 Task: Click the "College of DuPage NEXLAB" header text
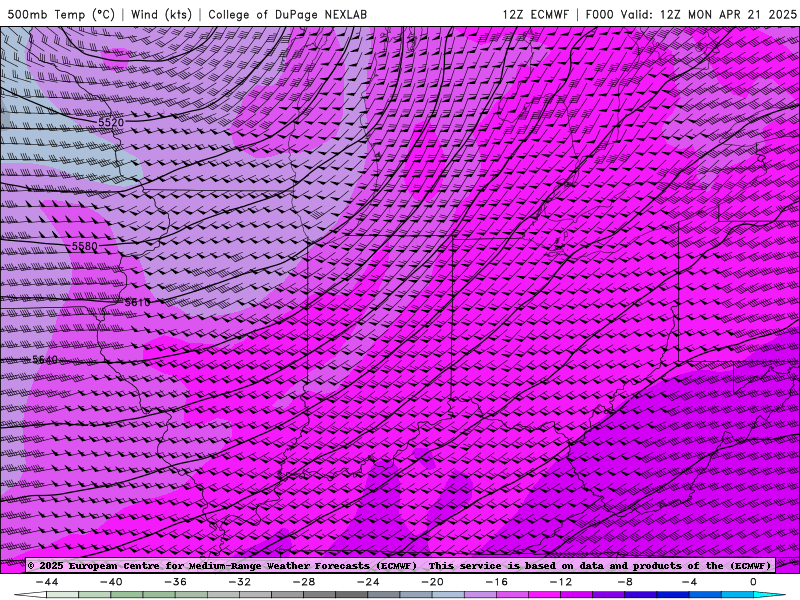click(287, 14)
